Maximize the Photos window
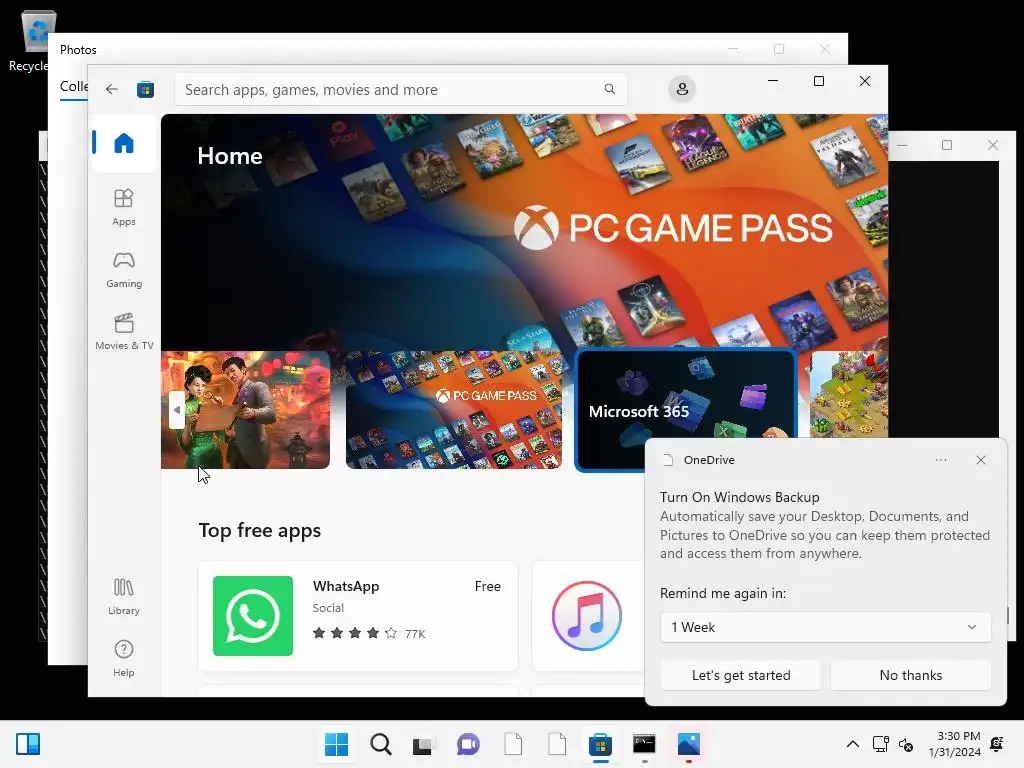1024x768 pixels. tap(778, 49)
